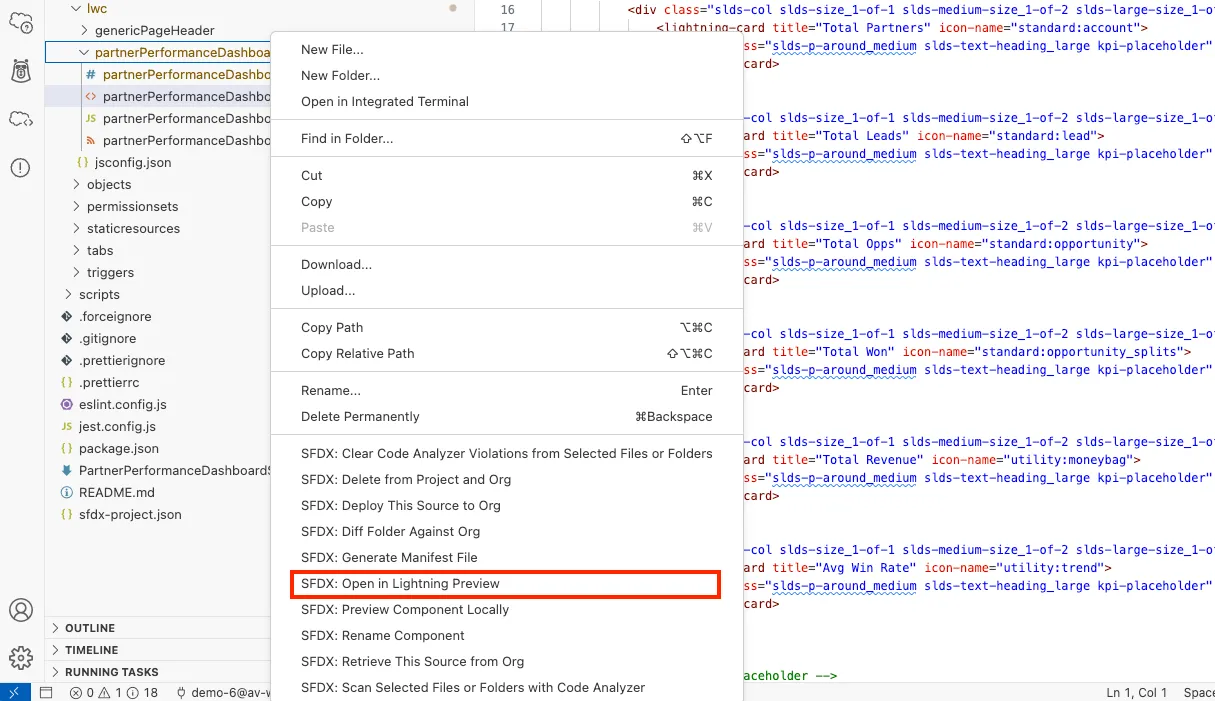Open the Manage gear icon
The image size is (1215, 701).
(21, 657)
